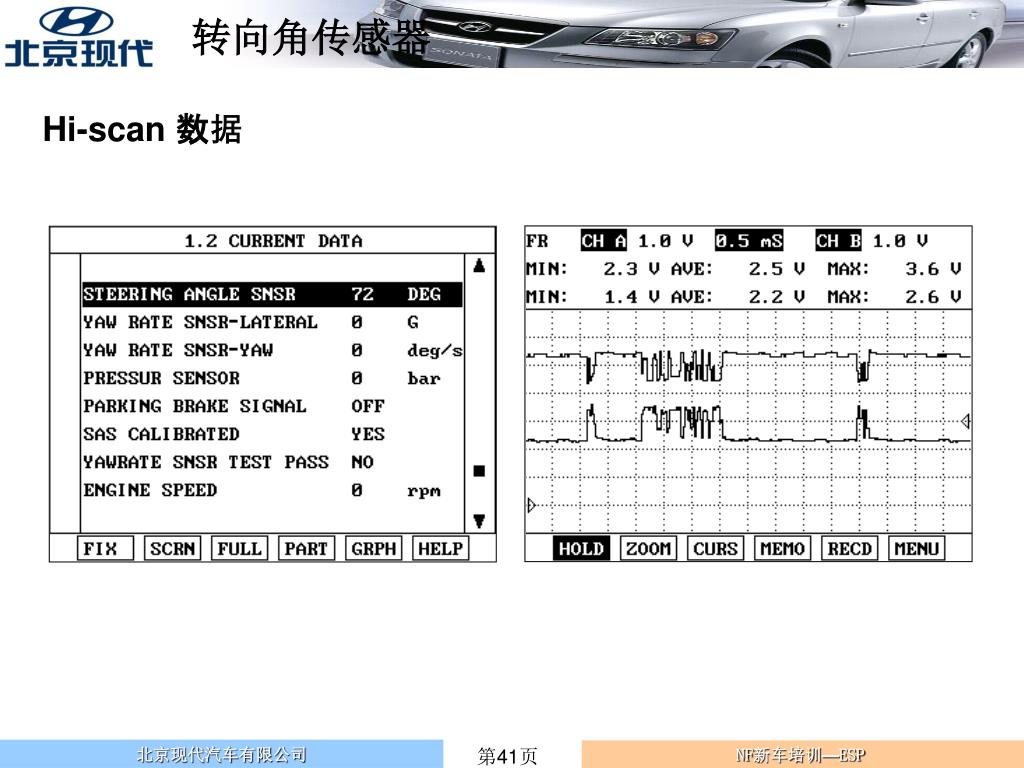The width and height of the screenshot is (1024, 768).
Task: Click the MAX: 3.6 V reading
Action: coord(894,269)
